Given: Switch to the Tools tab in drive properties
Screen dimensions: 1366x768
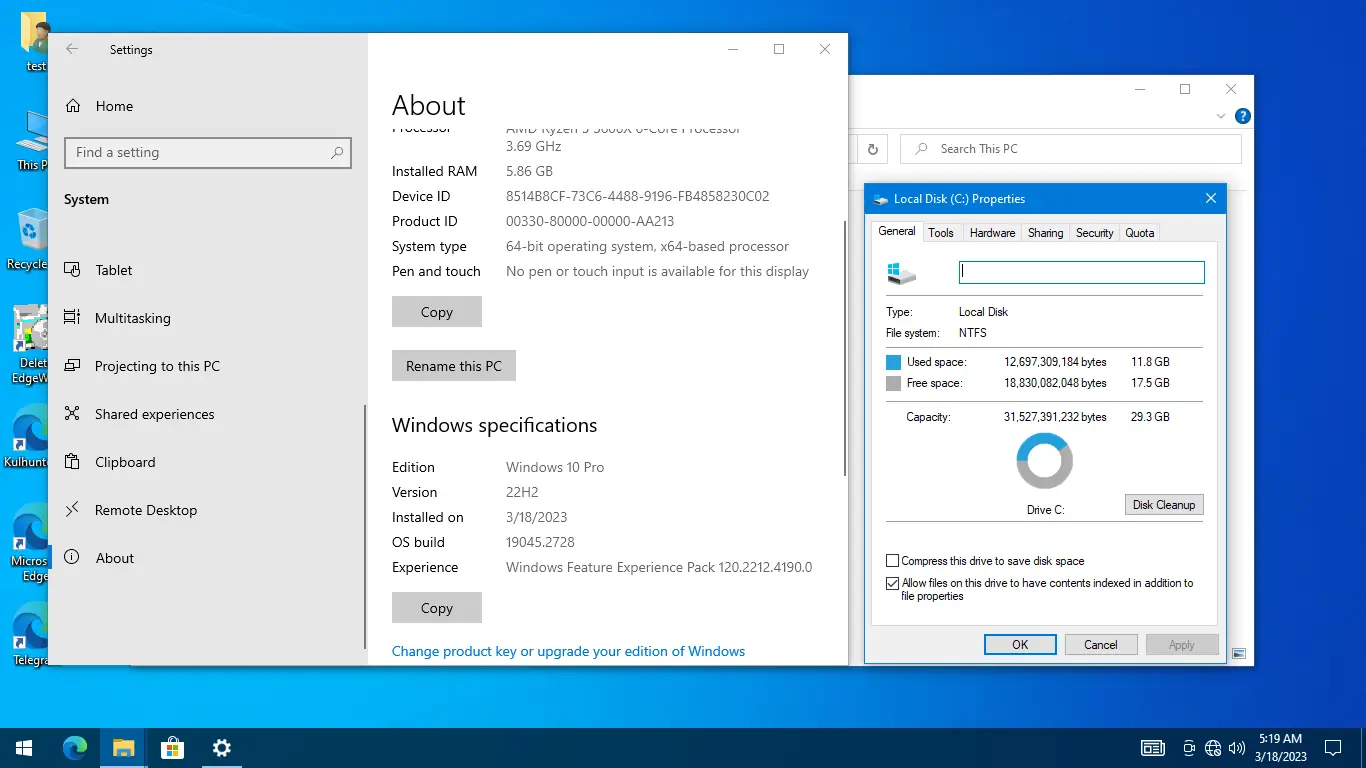Looking at the screenshot, I should (941, 232).
